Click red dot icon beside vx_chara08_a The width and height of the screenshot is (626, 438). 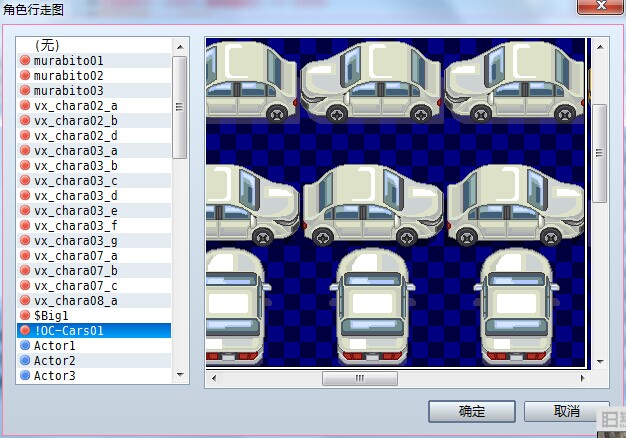point(25,300)
